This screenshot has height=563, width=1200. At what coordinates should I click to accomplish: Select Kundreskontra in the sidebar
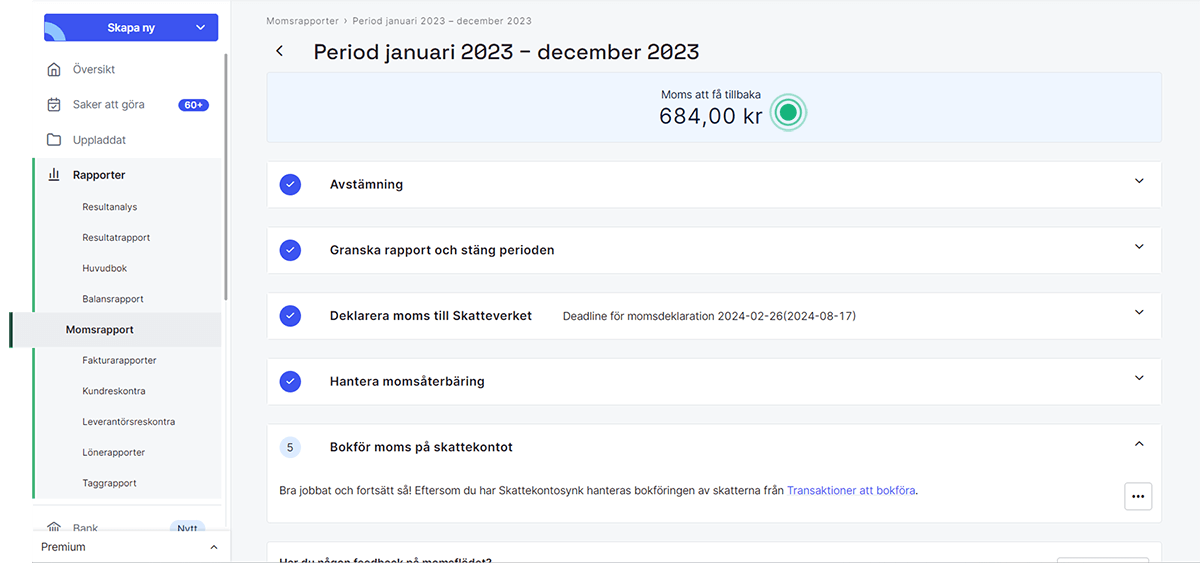[114, 391]
